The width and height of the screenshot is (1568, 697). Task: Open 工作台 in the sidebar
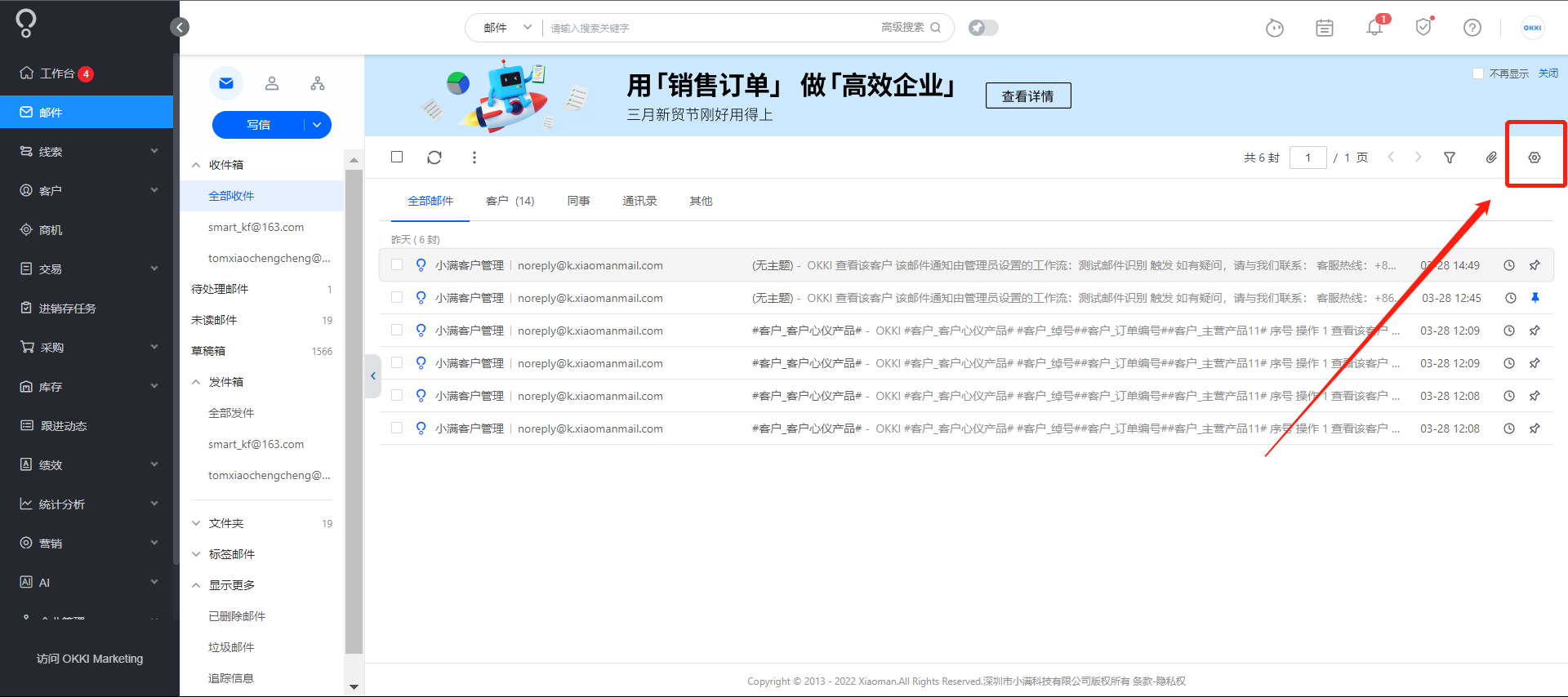[x=57, y=73]
